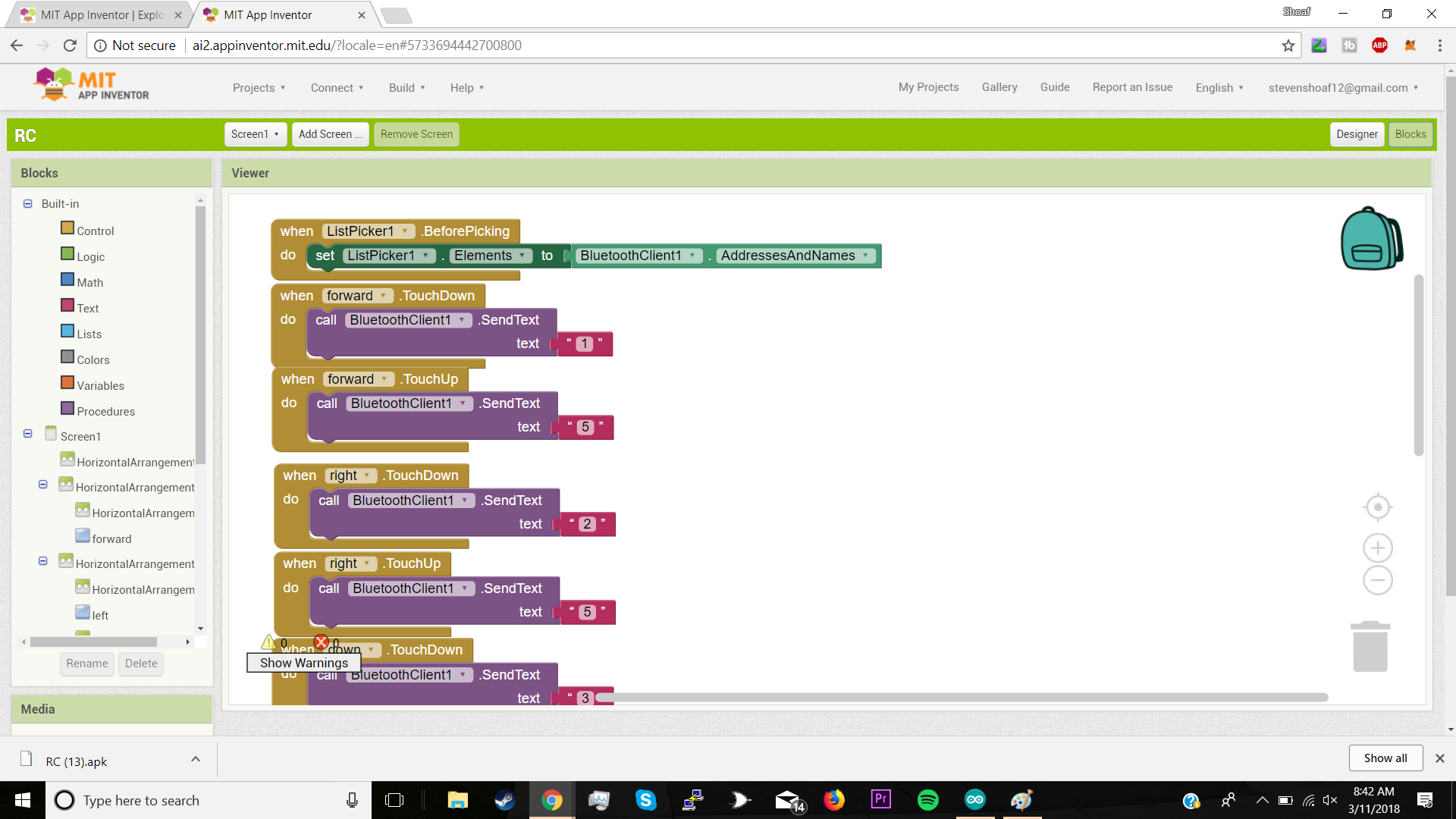Select the Colors block category swatch

pyautogui.click(x=67, y=357)
